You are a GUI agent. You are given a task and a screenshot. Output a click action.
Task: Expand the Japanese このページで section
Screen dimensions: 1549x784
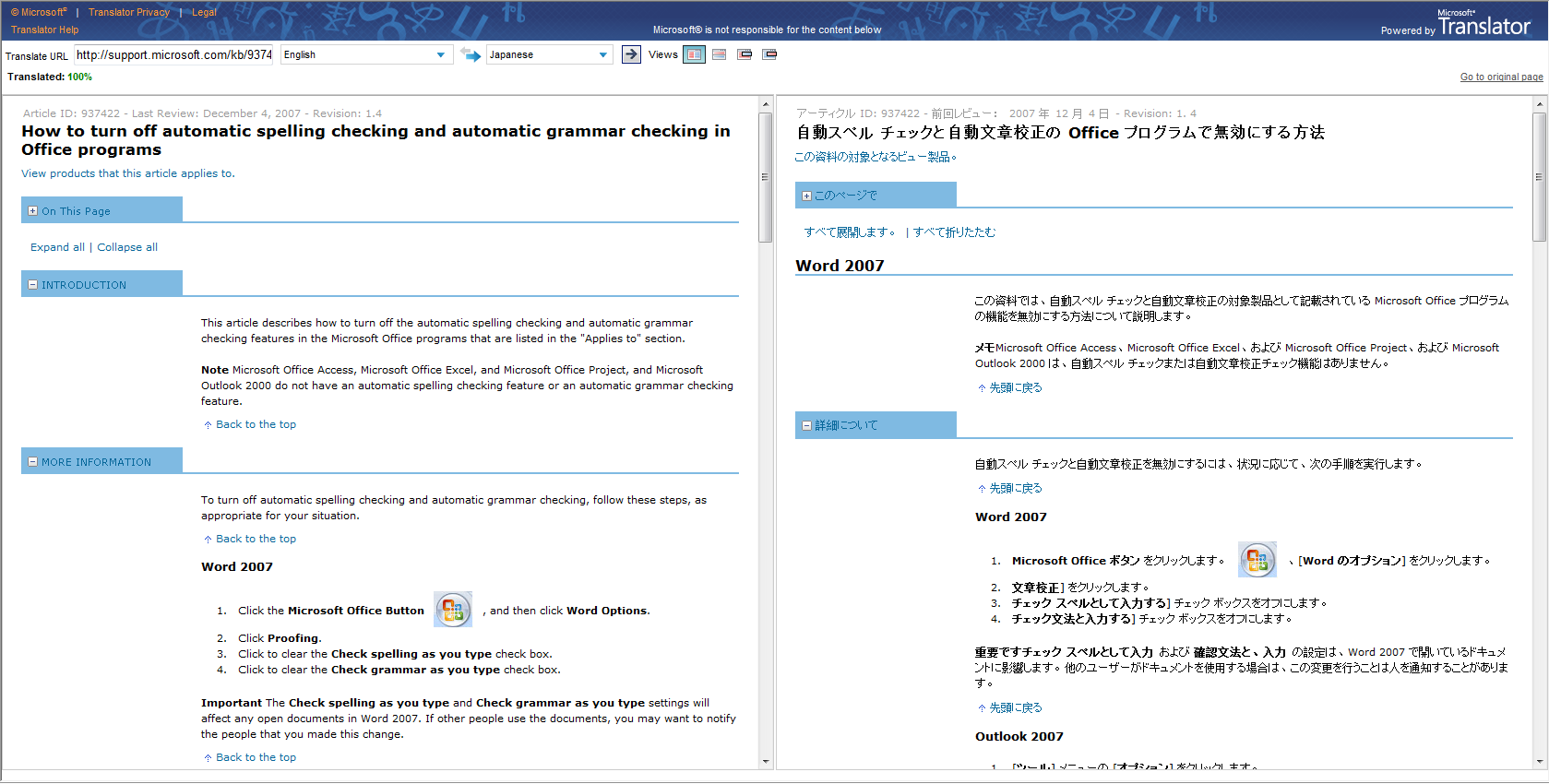(806, 196)
